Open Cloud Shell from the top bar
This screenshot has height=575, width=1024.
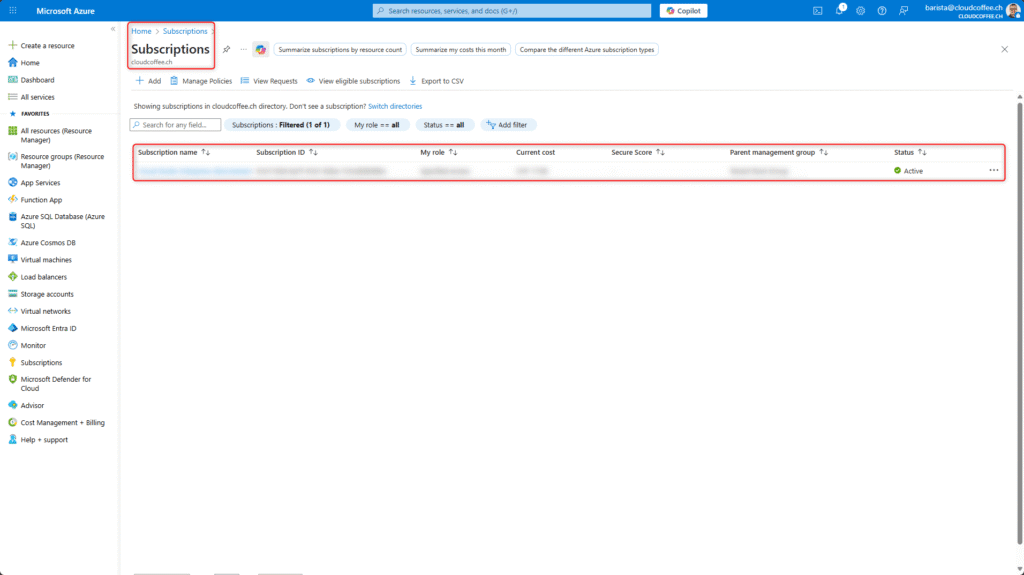818,10
